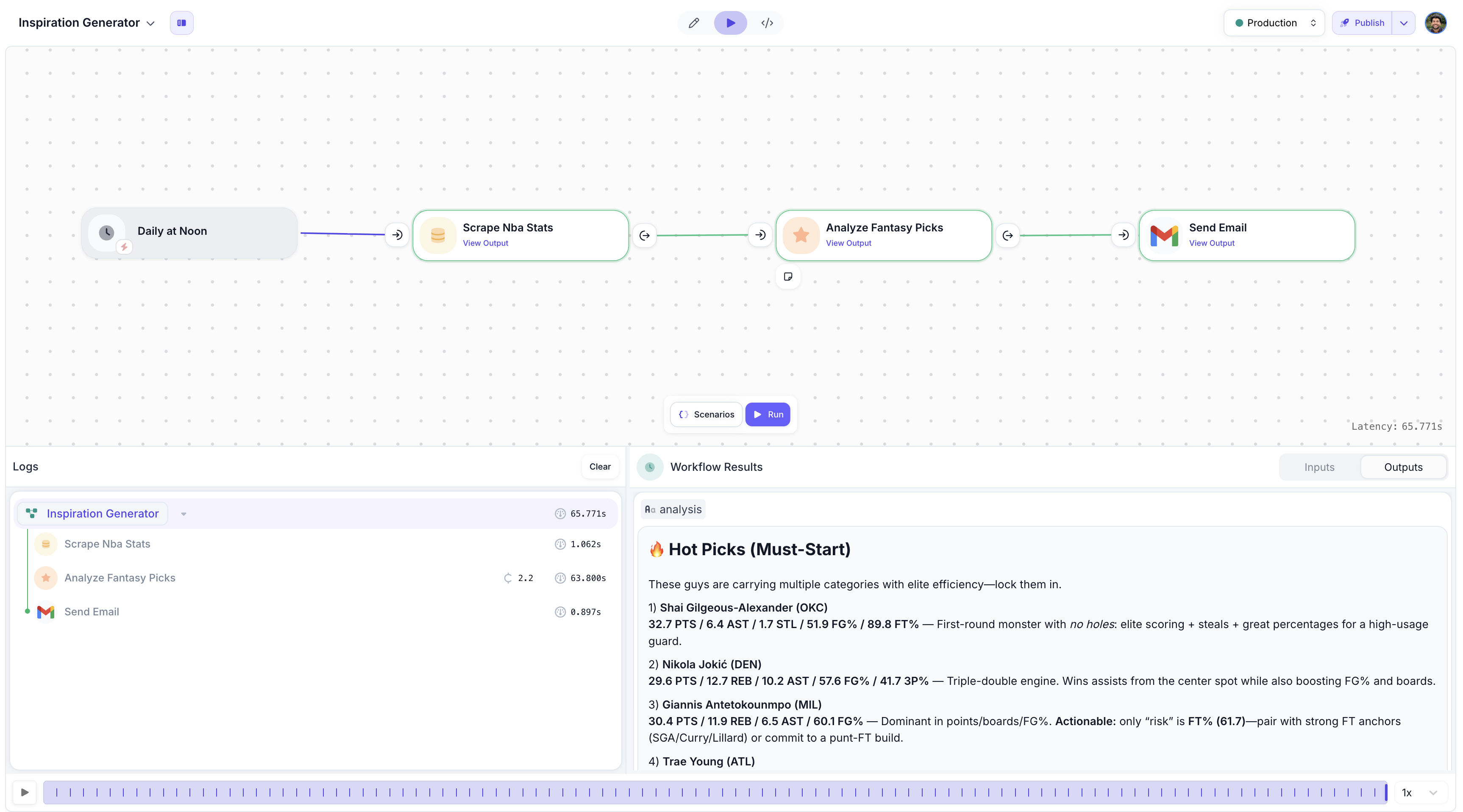Click the sticky note icon below Analyze Fantasy Picks
The image size is (1463, 812).
point(788,277)
